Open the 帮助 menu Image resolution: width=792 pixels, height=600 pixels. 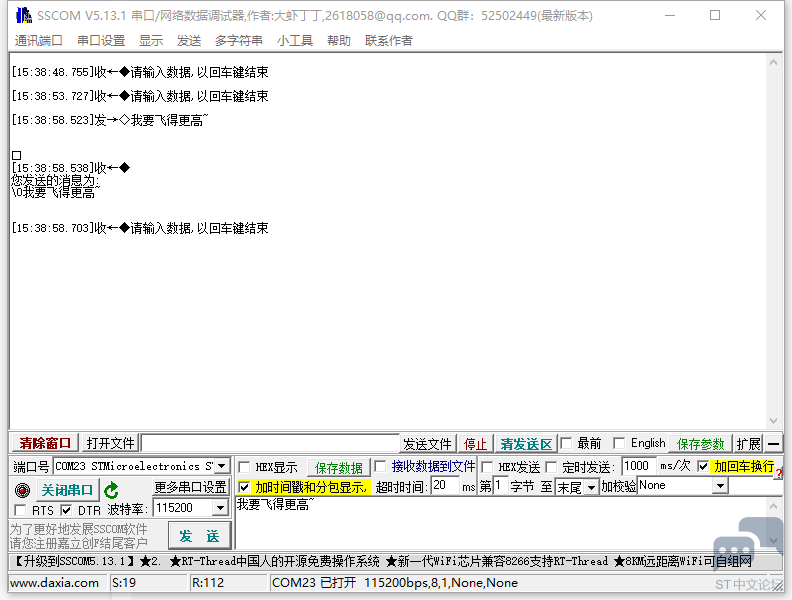pyautogui.click(x=339, y=40)
